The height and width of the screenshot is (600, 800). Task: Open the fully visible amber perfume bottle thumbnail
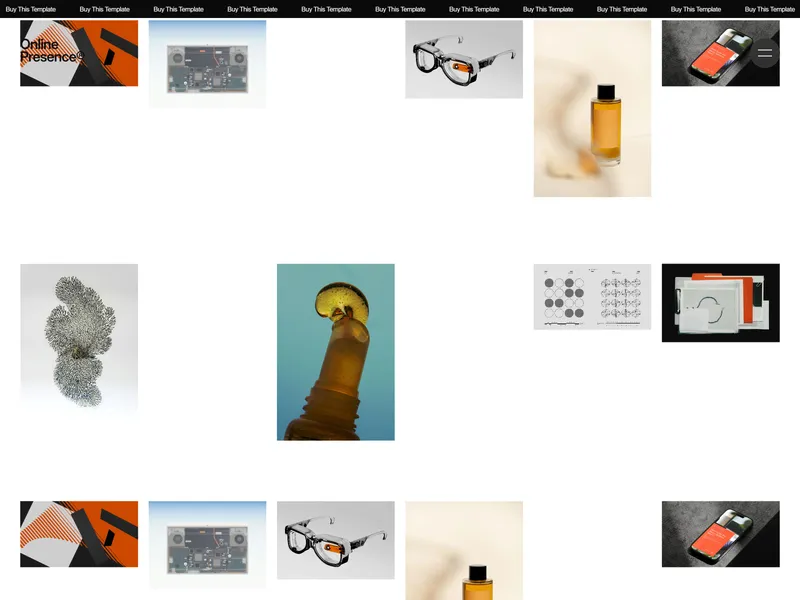(592, 109)
